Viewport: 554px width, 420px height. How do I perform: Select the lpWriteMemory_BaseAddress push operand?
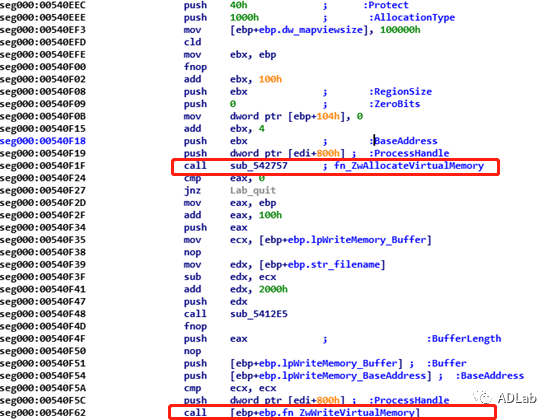tap(330, 375)
